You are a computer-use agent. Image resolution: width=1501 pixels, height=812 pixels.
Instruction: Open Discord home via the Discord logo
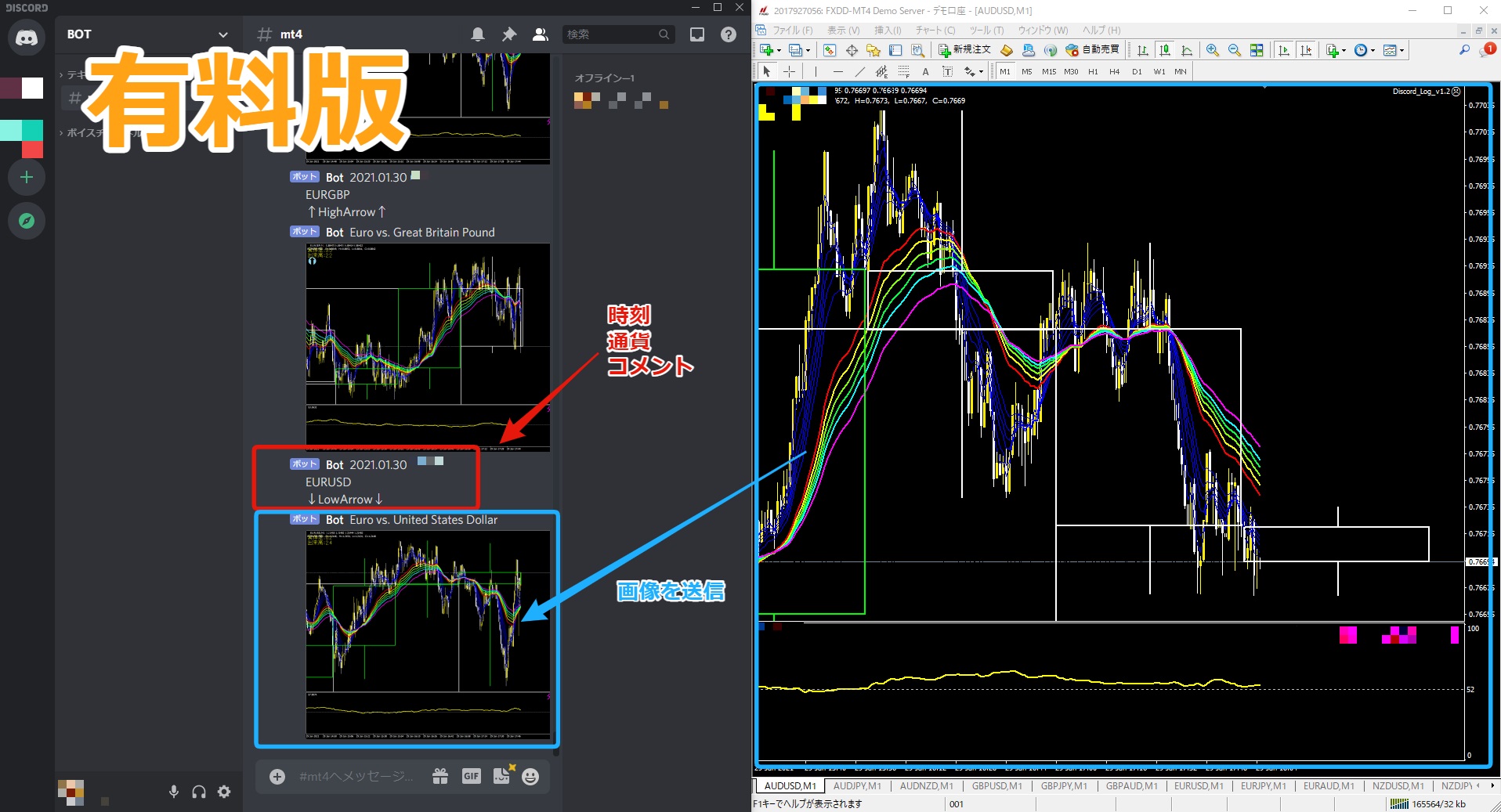coord(27,38)
